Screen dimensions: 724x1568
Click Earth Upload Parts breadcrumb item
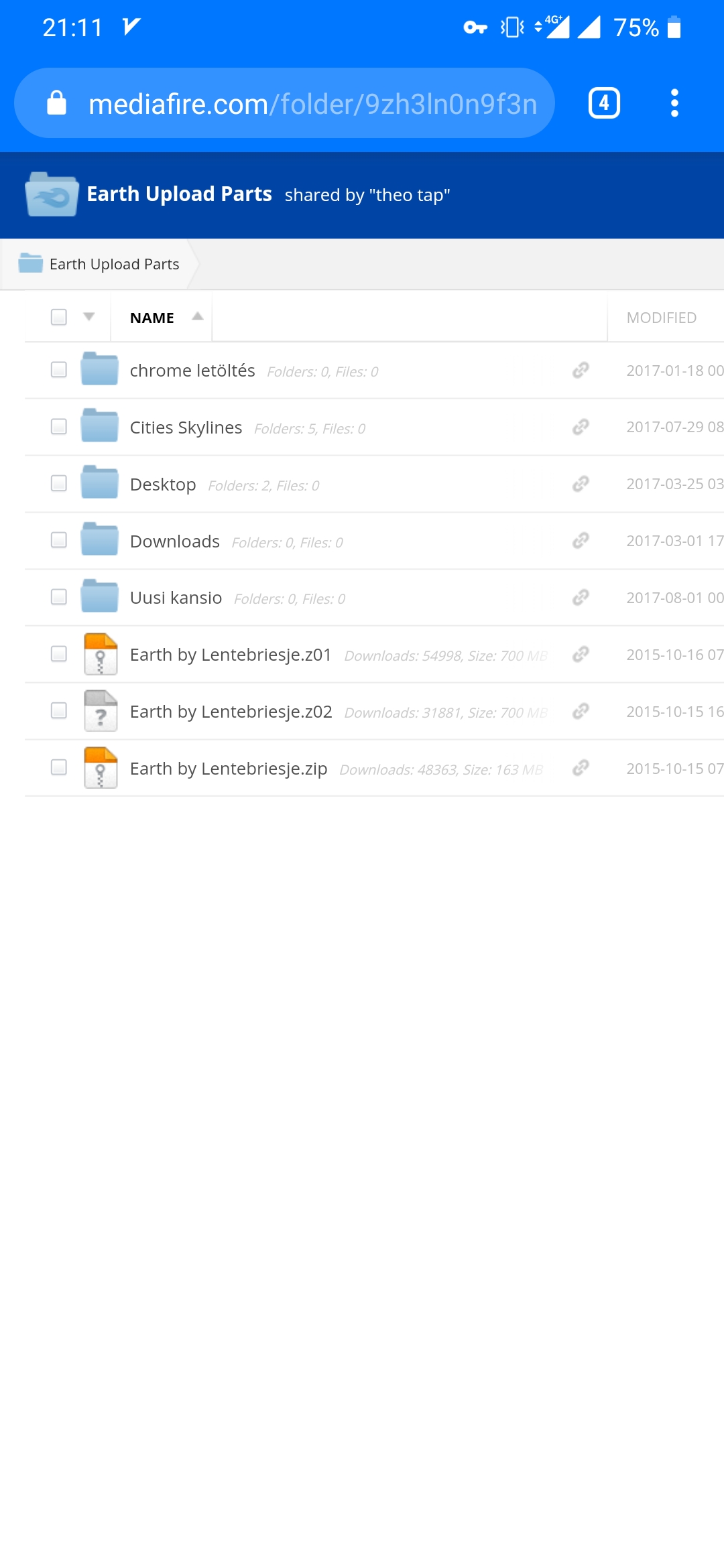click(114, 264)
